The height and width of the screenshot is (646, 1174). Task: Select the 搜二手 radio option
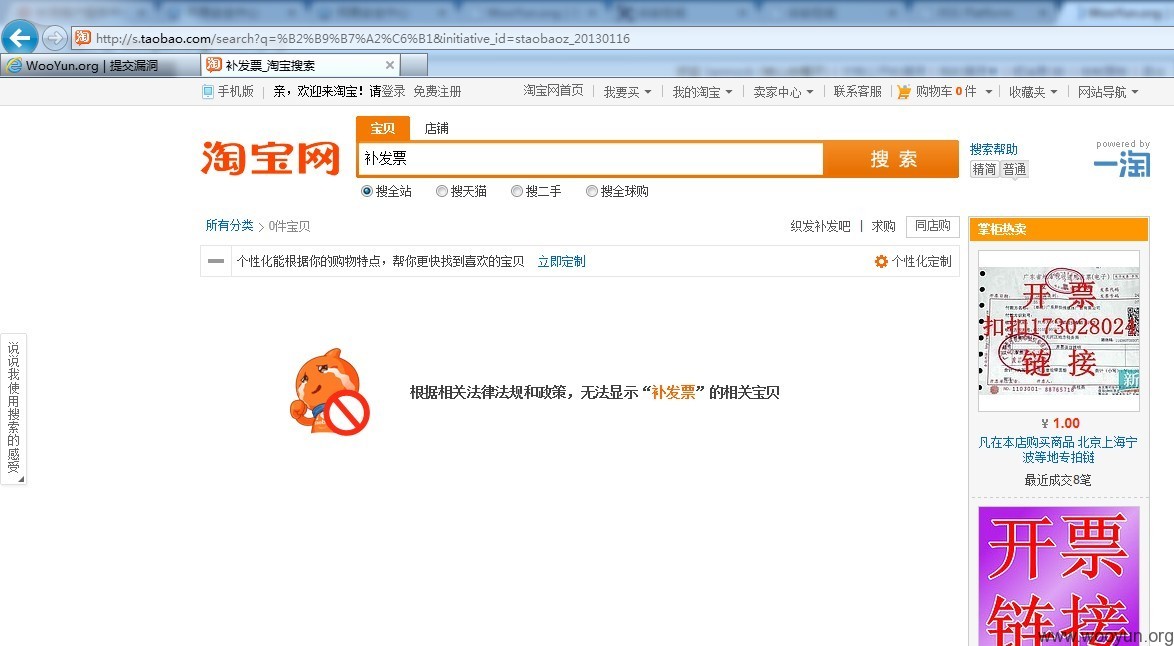pos(517,192)
